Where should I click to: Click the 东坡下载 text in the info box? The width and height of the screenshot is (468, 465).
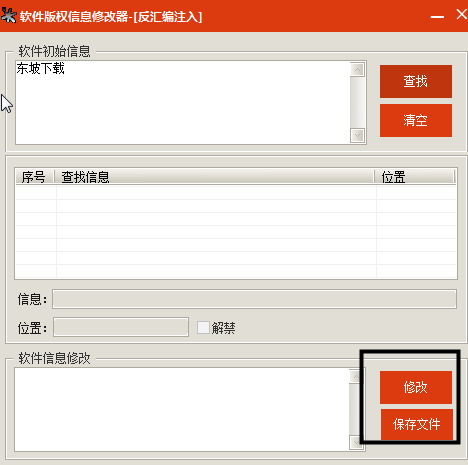(40, 68)
